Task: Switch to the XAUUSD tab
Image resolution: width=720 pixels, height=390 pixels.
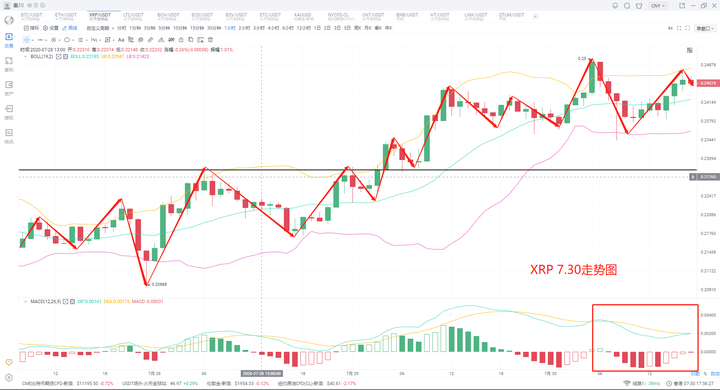Action: (x=303, y=17)
